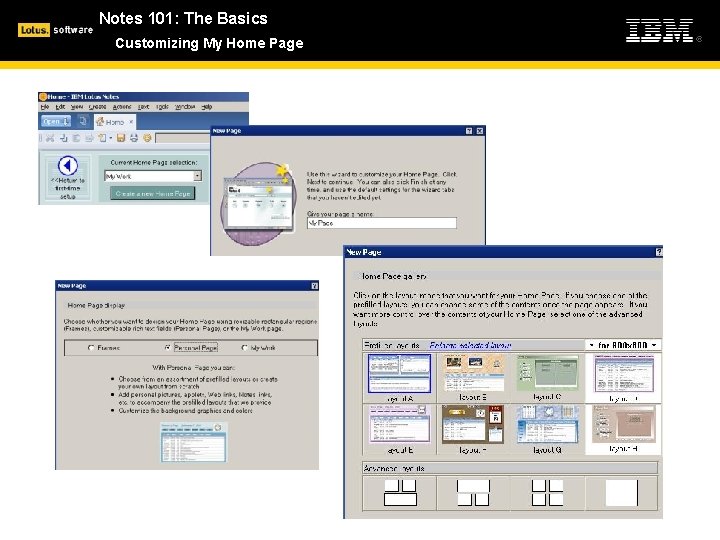Click the Lotus Notes title bar icon
Image resolution: width=720 pixels, height=540 pixels.
click(x=43, y=96)
